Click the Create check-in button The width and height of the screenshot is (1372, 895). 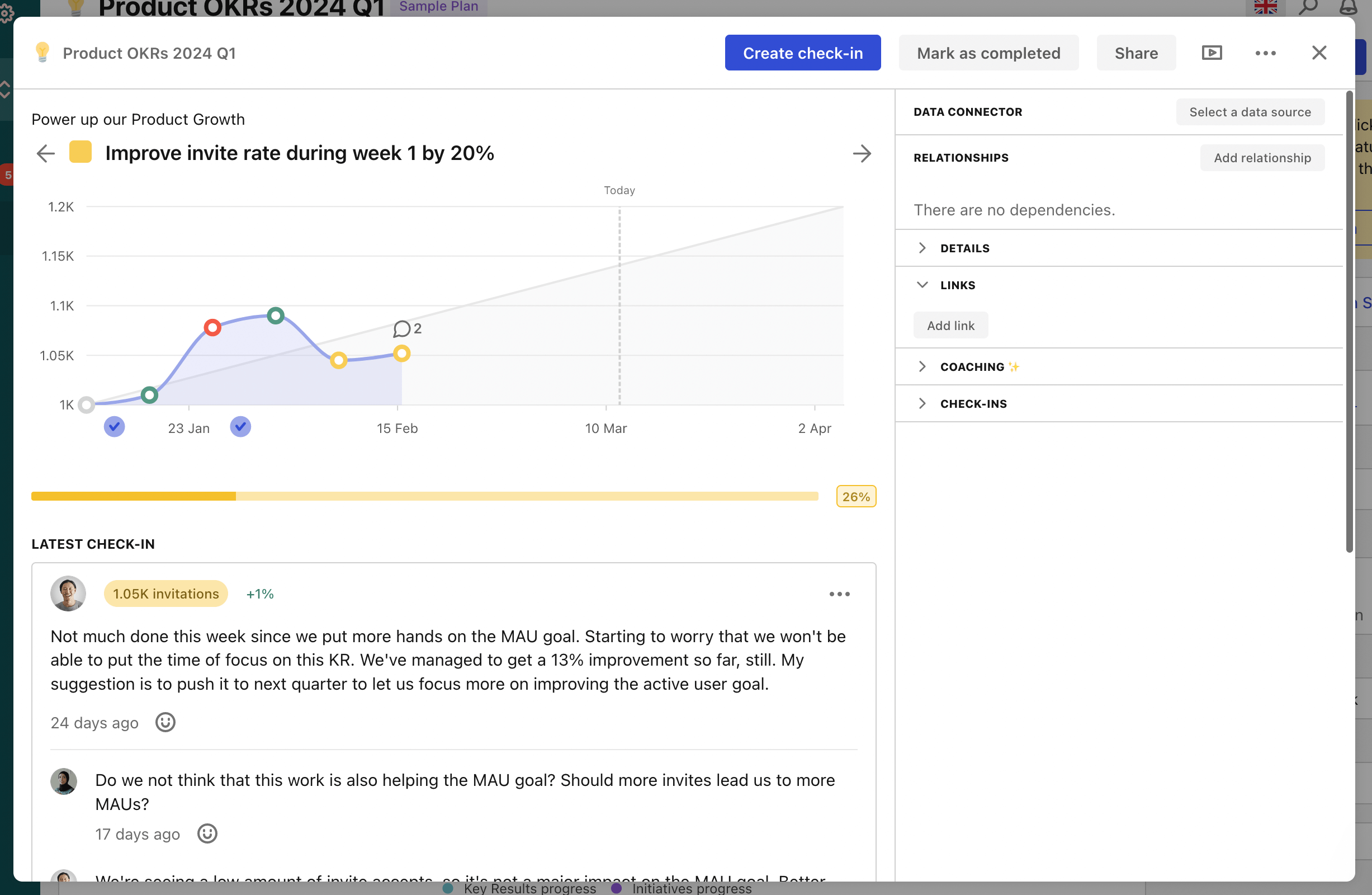click(802, 53)
